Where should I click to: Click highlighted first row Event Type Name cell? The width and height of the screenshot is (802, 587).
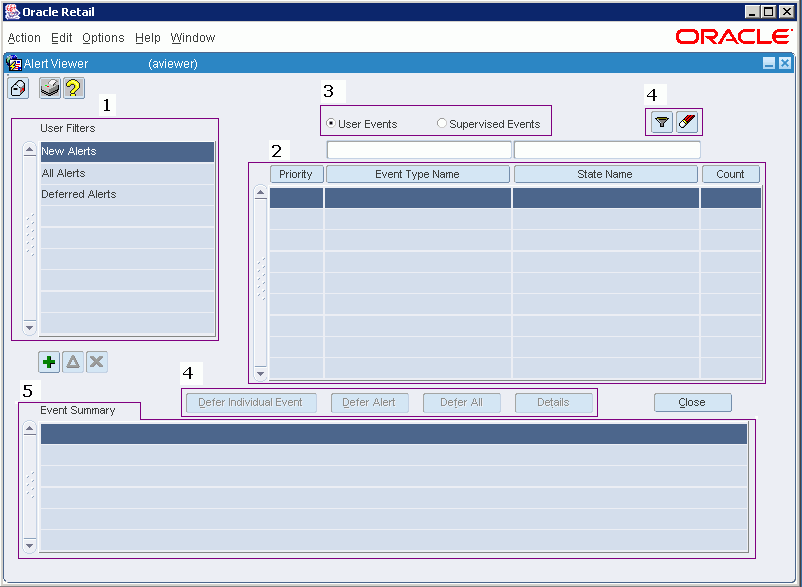click(x=418, y=198)
